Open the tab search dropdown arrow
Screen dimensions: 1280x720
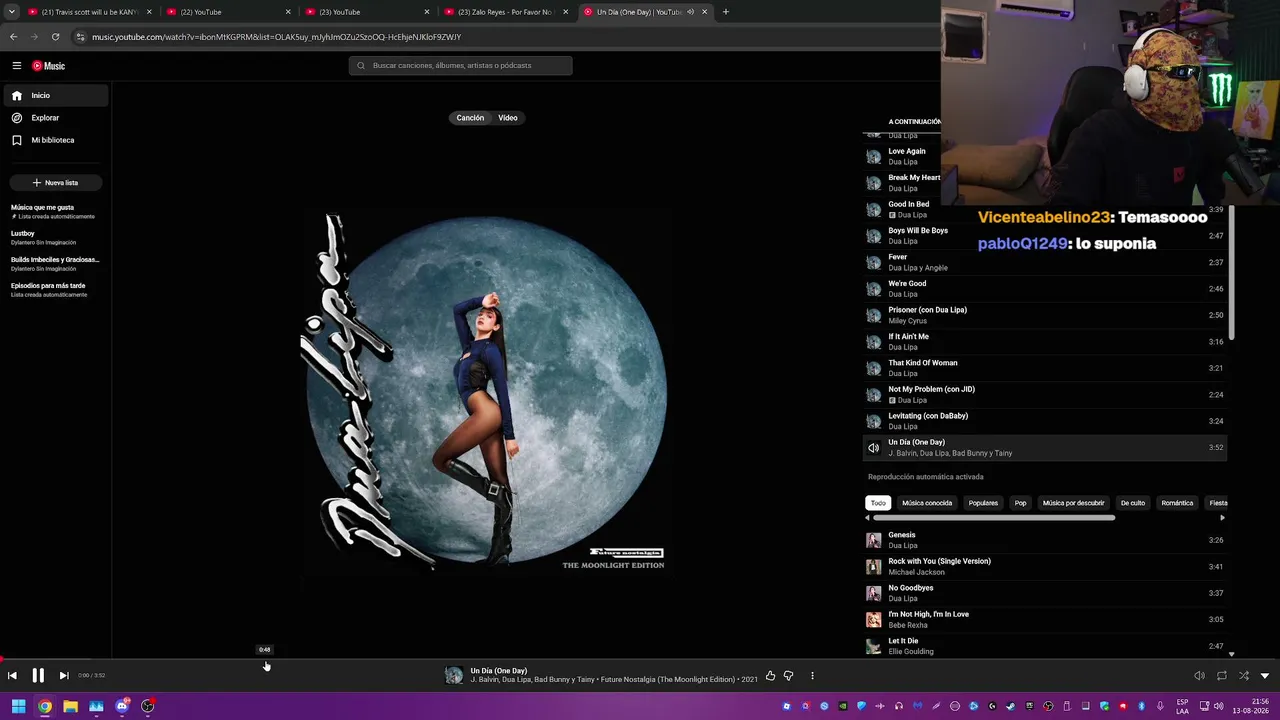[x=11, y=12]
